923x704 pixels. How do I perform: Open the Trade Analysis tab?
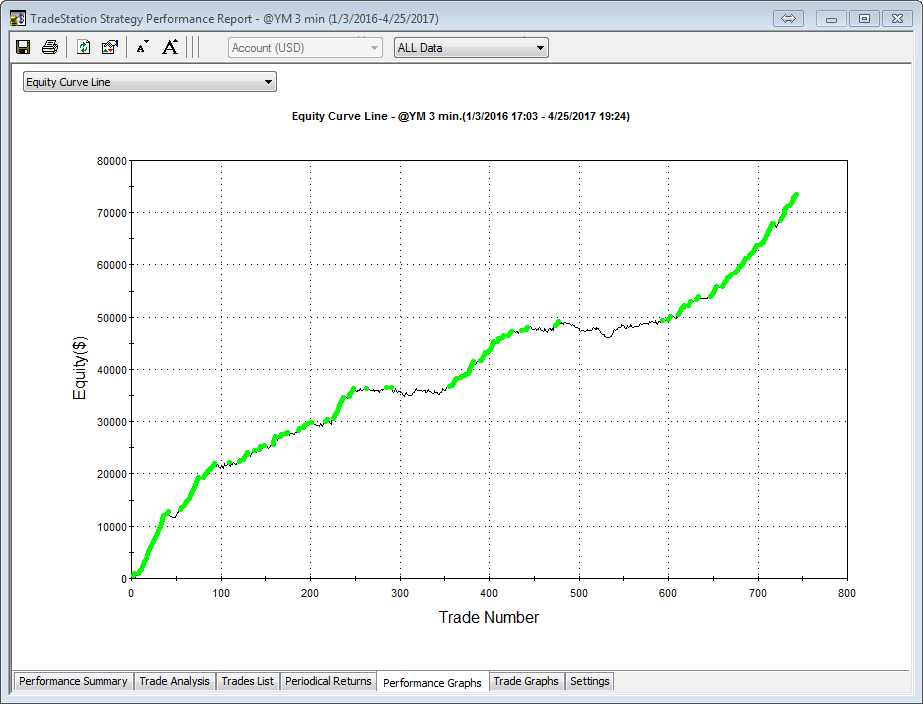click(175, 681)
